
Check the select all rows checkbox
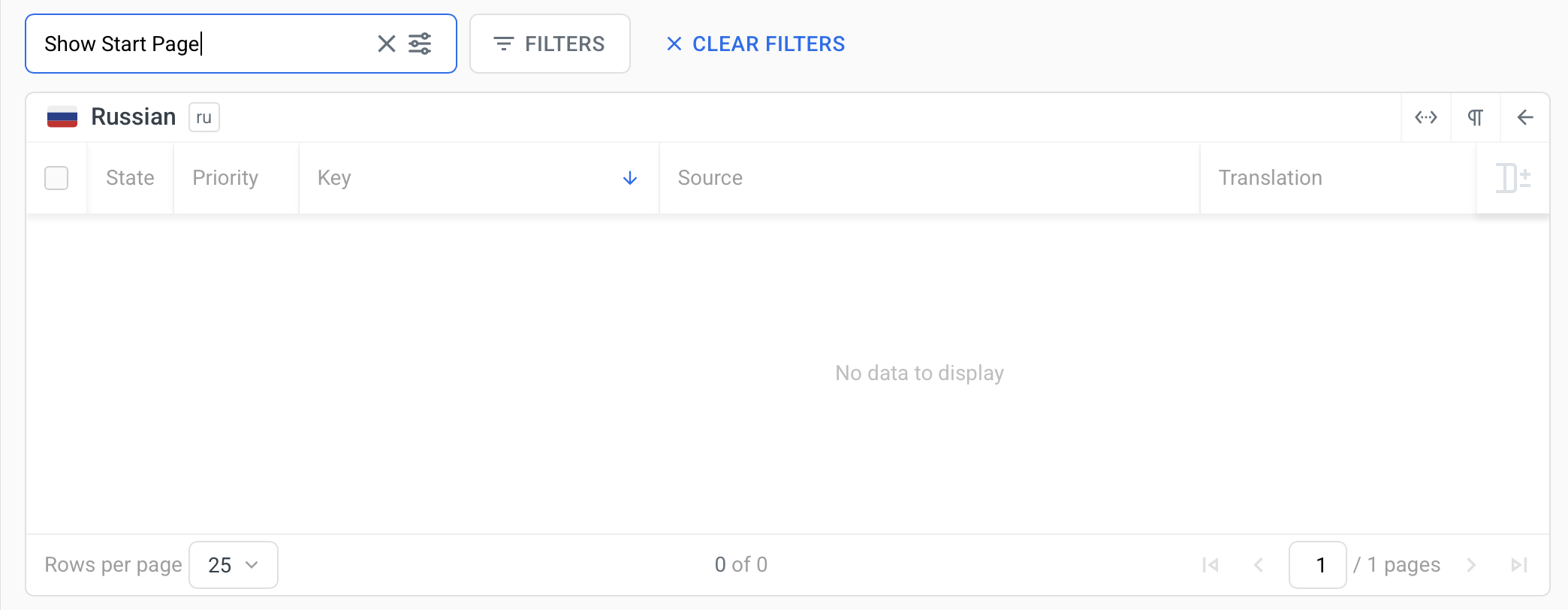tap(56, 178)
